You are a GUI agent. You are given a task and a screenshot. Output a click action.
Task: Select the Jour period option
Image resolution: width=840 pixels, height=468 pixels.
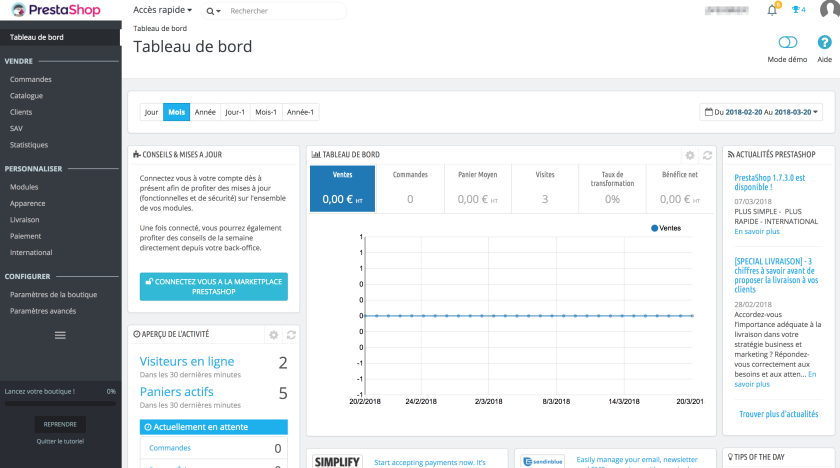pos(151,112)
